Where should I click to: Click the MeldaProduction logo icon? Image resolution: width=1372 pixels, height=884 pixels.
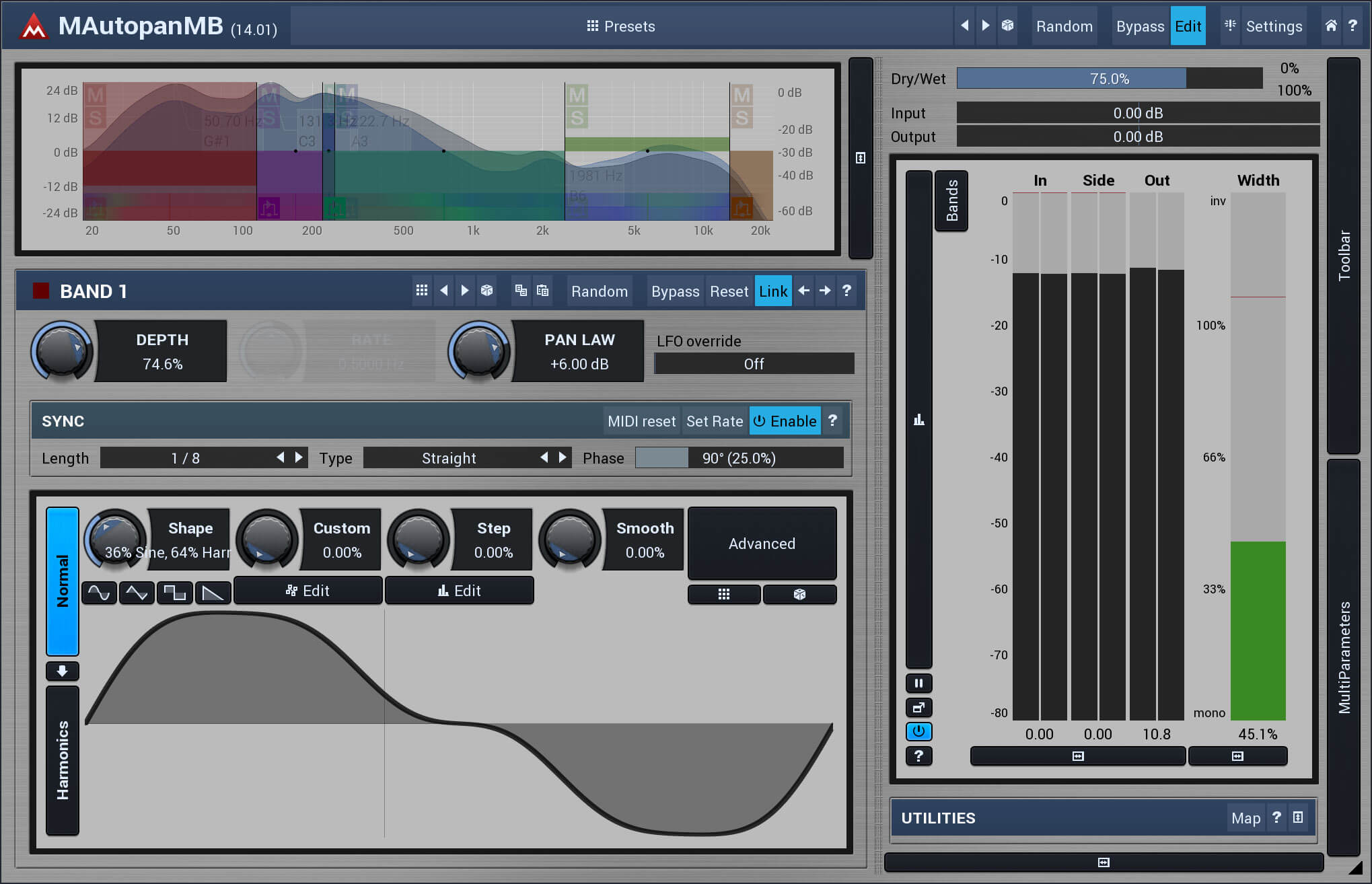pos(33,27)
